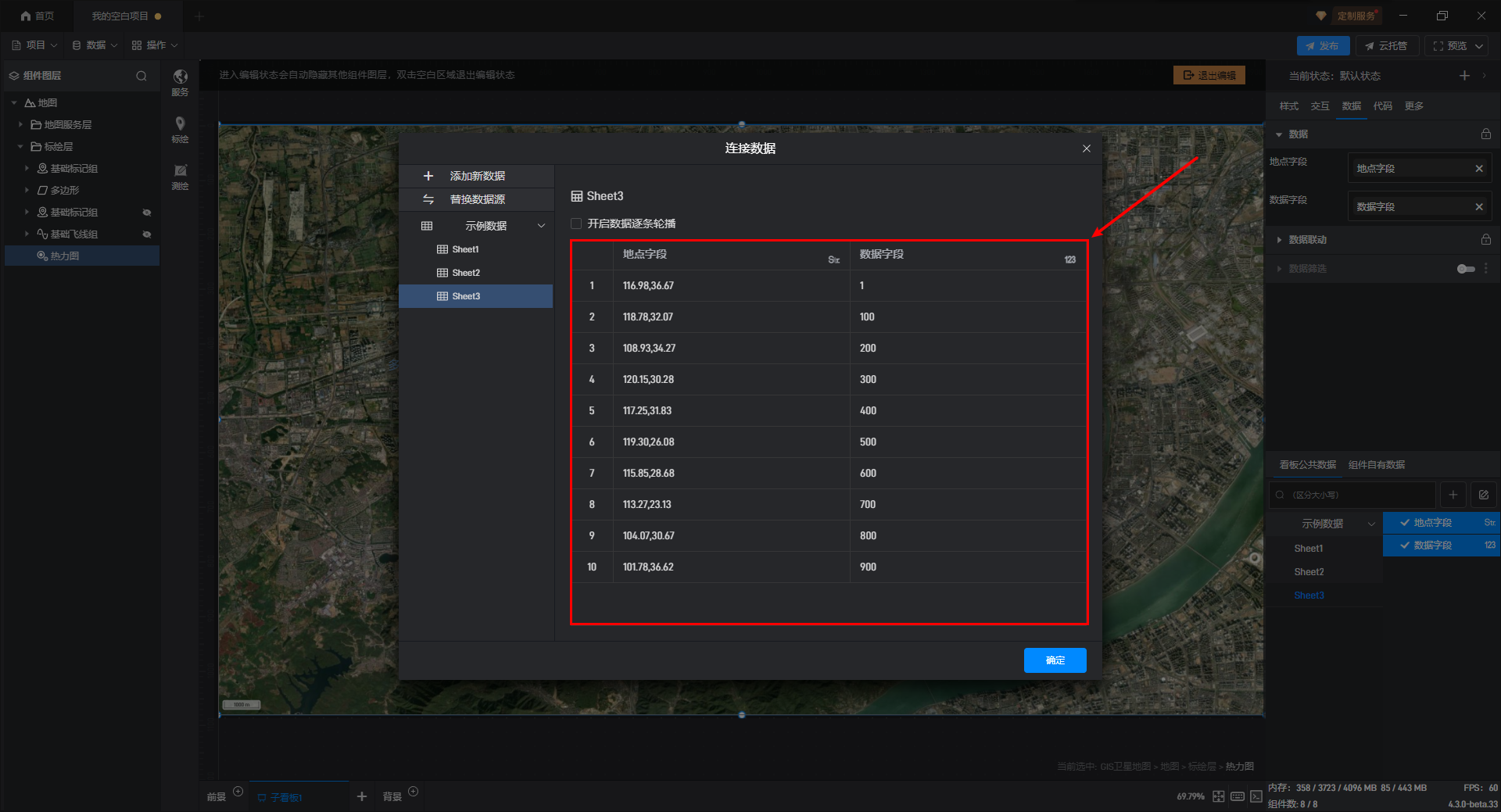Click the 发布 publish button

click(x=1323, y=46)
